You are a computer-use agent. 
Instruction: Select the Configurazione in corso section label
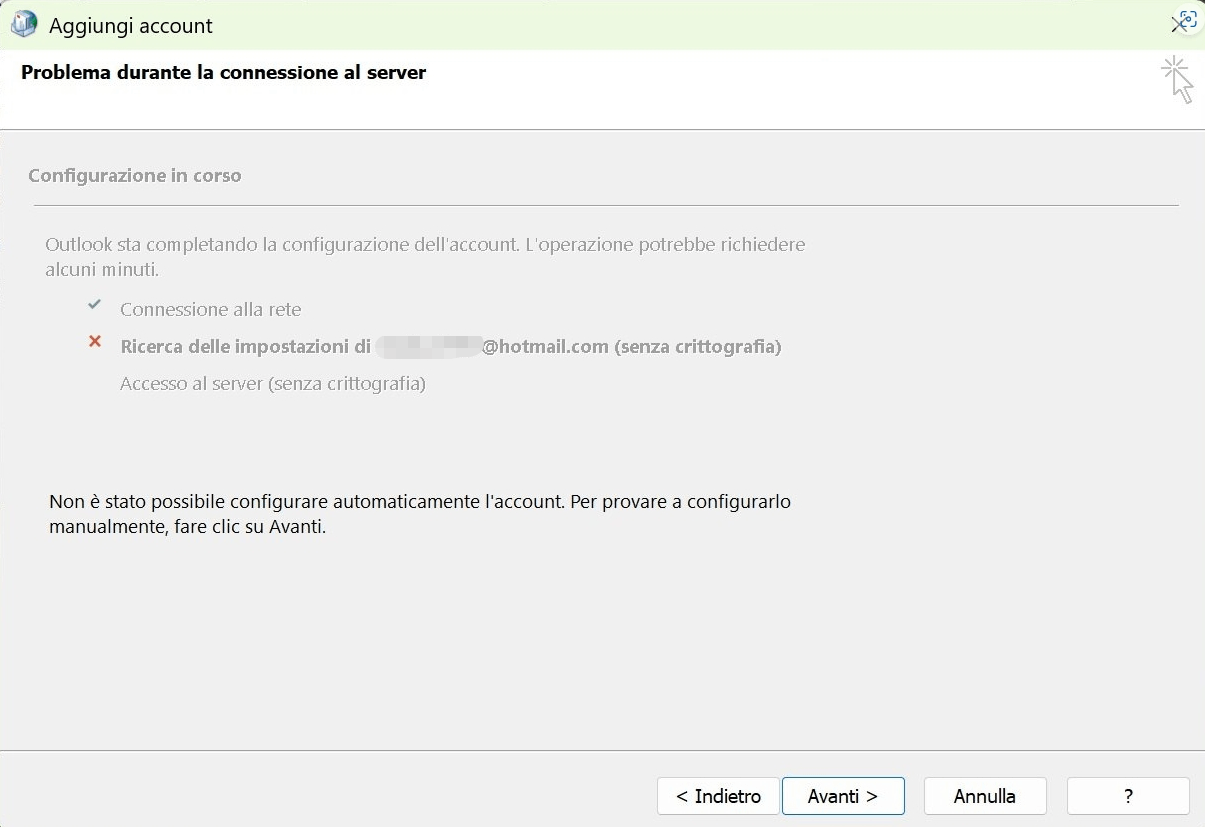135,175
